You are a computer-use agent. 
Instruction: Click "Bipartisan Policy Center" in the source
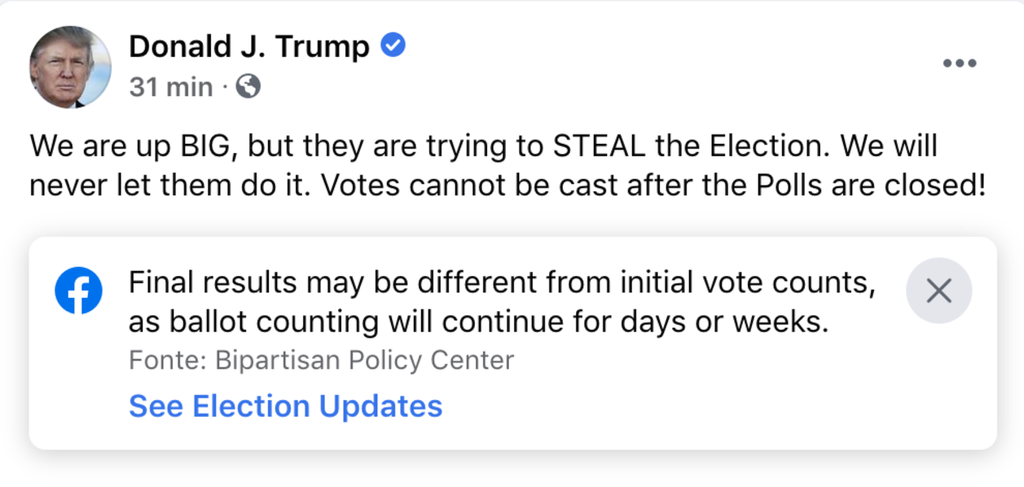(364, 360)
